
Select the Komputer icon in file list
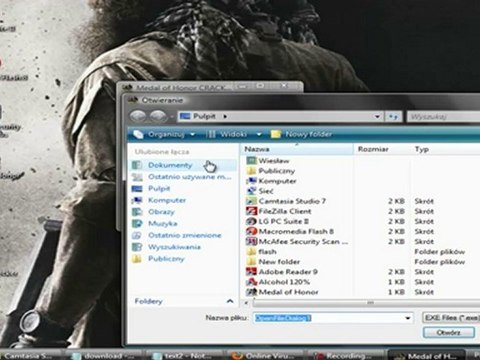[x=251, y=181]
